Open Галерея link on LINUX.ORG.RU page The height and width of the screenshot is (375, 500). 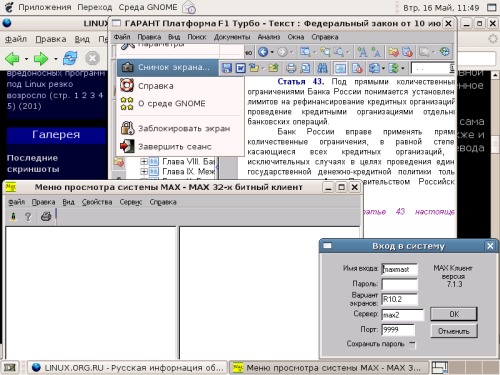(x=56, y=135)
